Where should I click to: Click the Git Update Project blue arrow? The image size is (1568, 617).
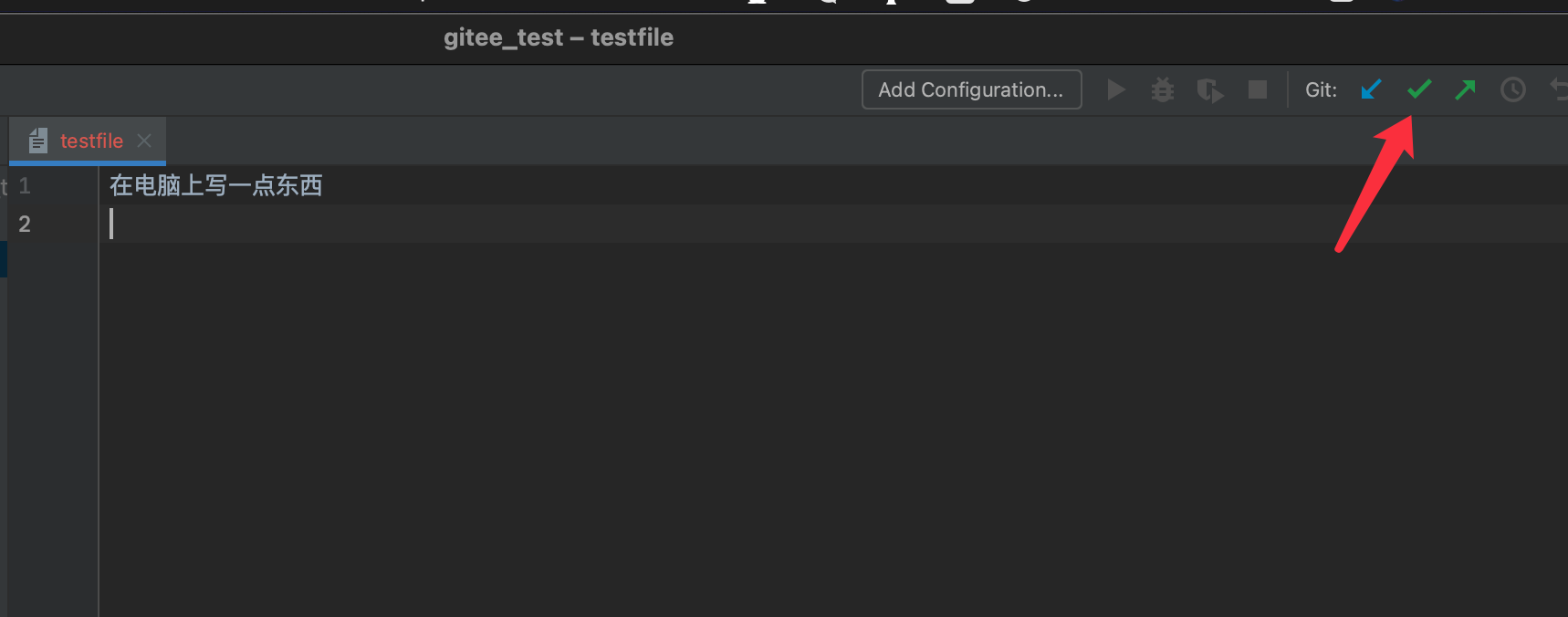pyautogui.click(x=1371, y=89)
